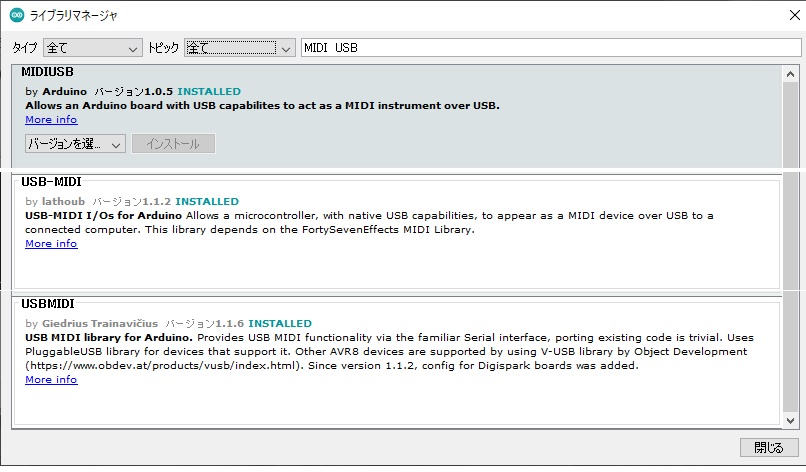
Task: Click the USB MIDI library for Arduino description
Action: pos(389,352)
